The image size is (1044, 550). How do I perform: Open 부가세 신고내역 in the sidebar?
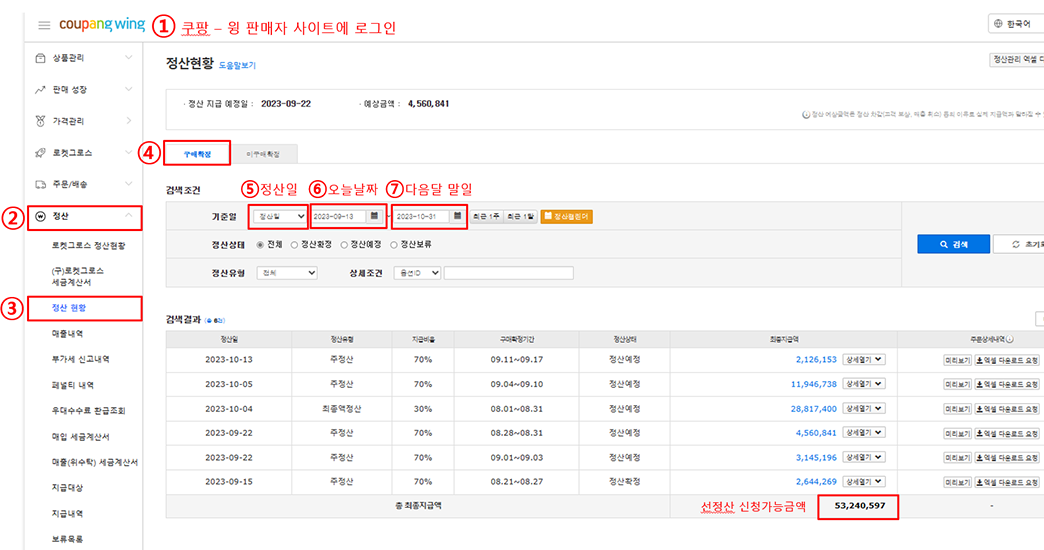point(81,360)
